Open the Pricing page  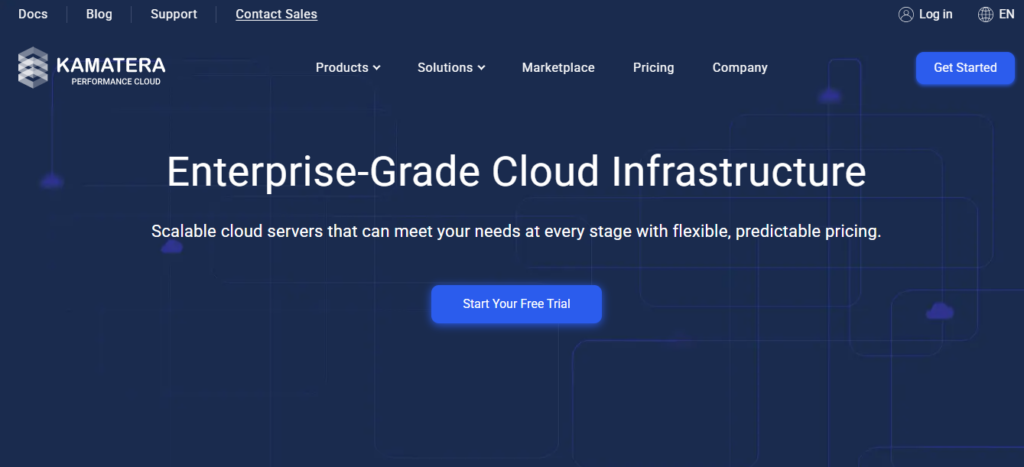[x=653, y=68]
